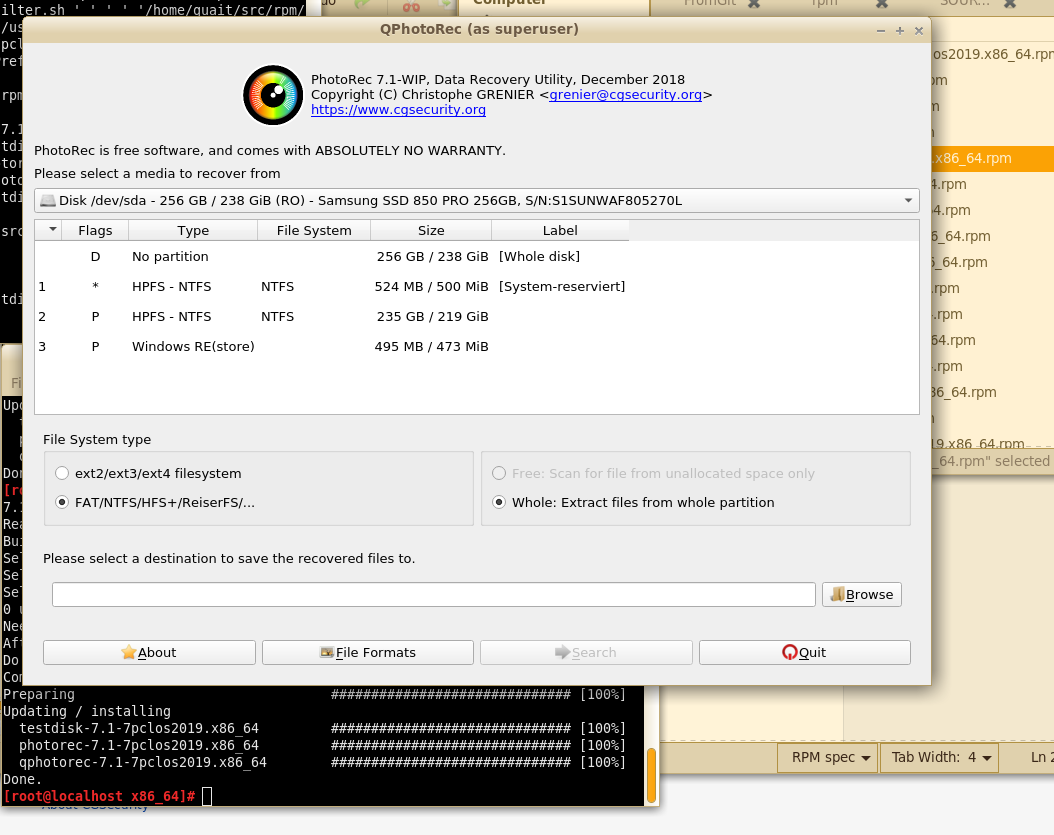Click the orange terminal scrollbar handle

click(x=652, y=774)
